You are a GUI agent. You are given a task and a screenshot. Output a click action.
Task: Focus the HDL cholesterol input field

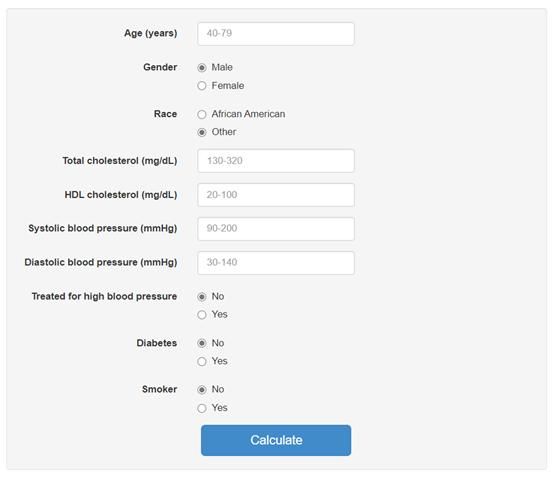click(x=276, y=195)
